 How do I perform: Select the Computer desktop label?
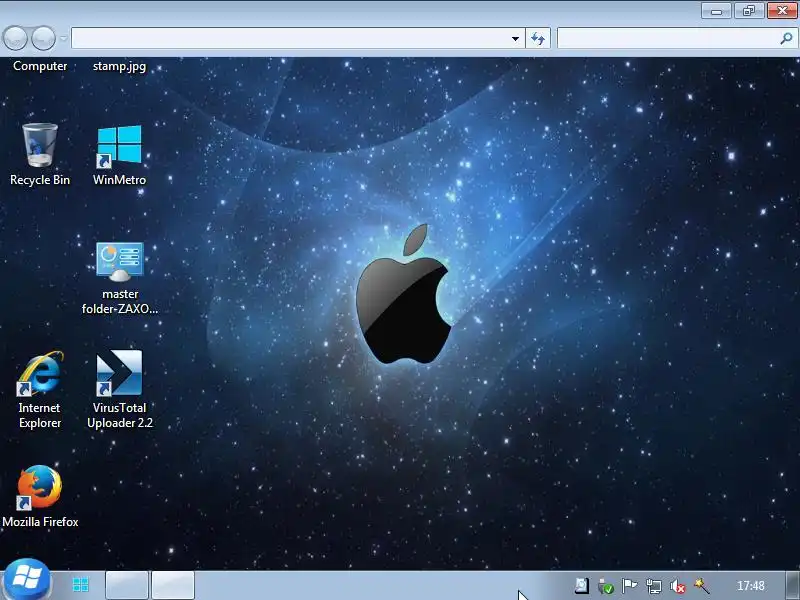40,66
